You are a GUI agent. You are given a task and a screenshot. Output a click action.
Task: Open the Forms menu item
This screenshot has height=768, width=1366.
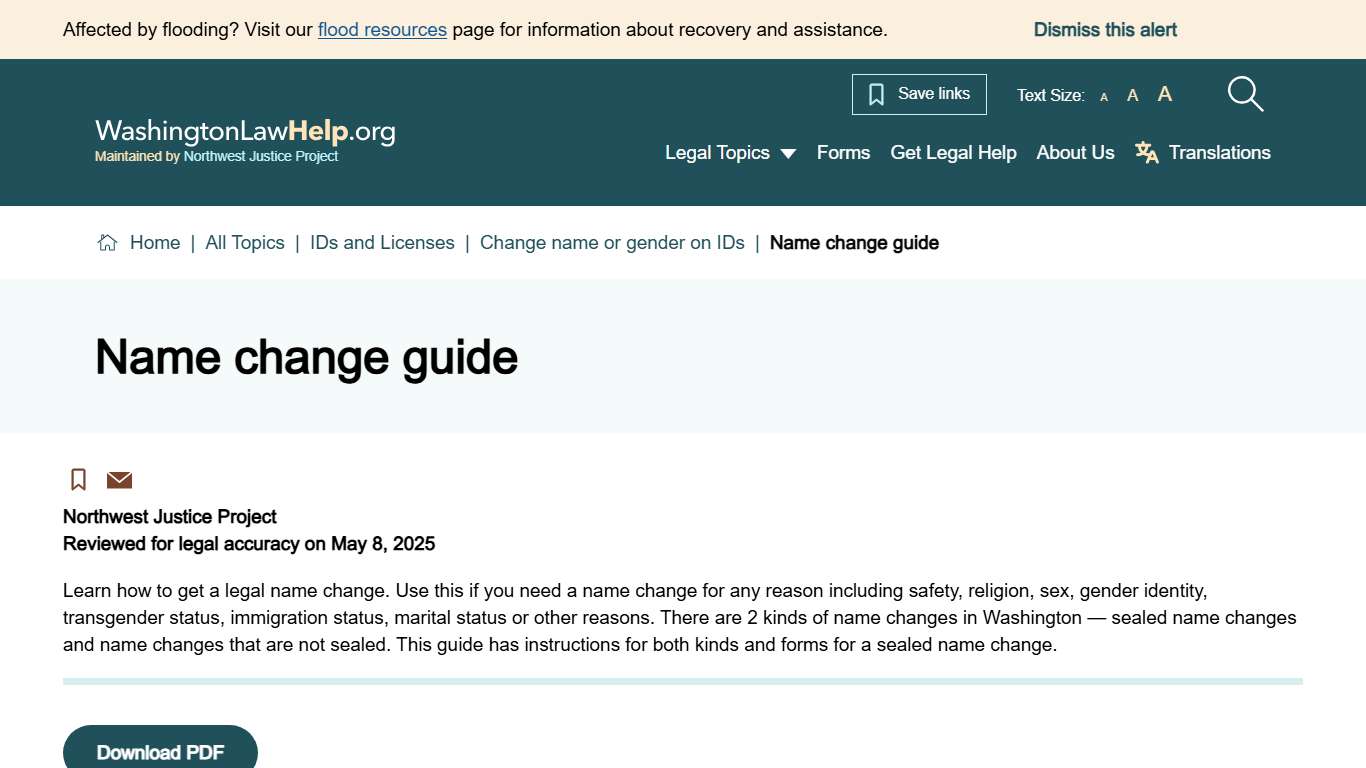click(843, 152)
